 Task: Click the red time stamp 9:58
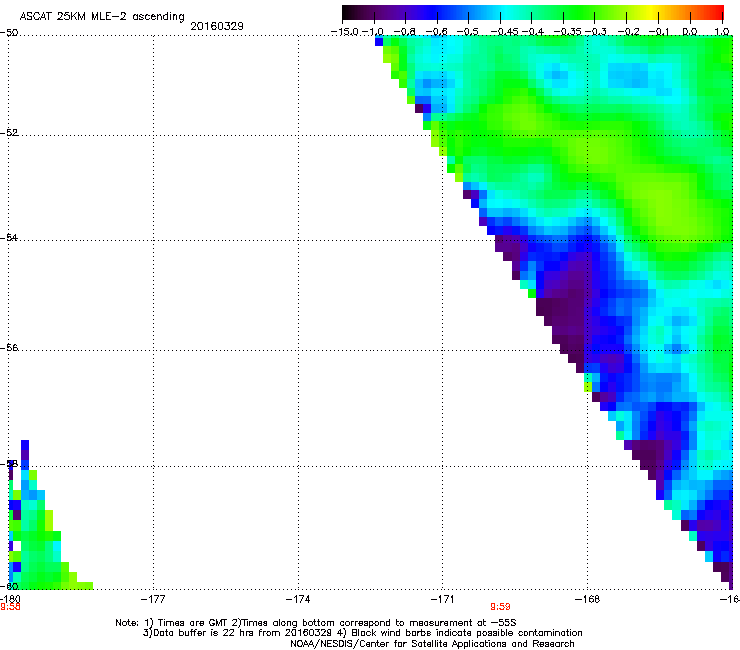(10, 607)
